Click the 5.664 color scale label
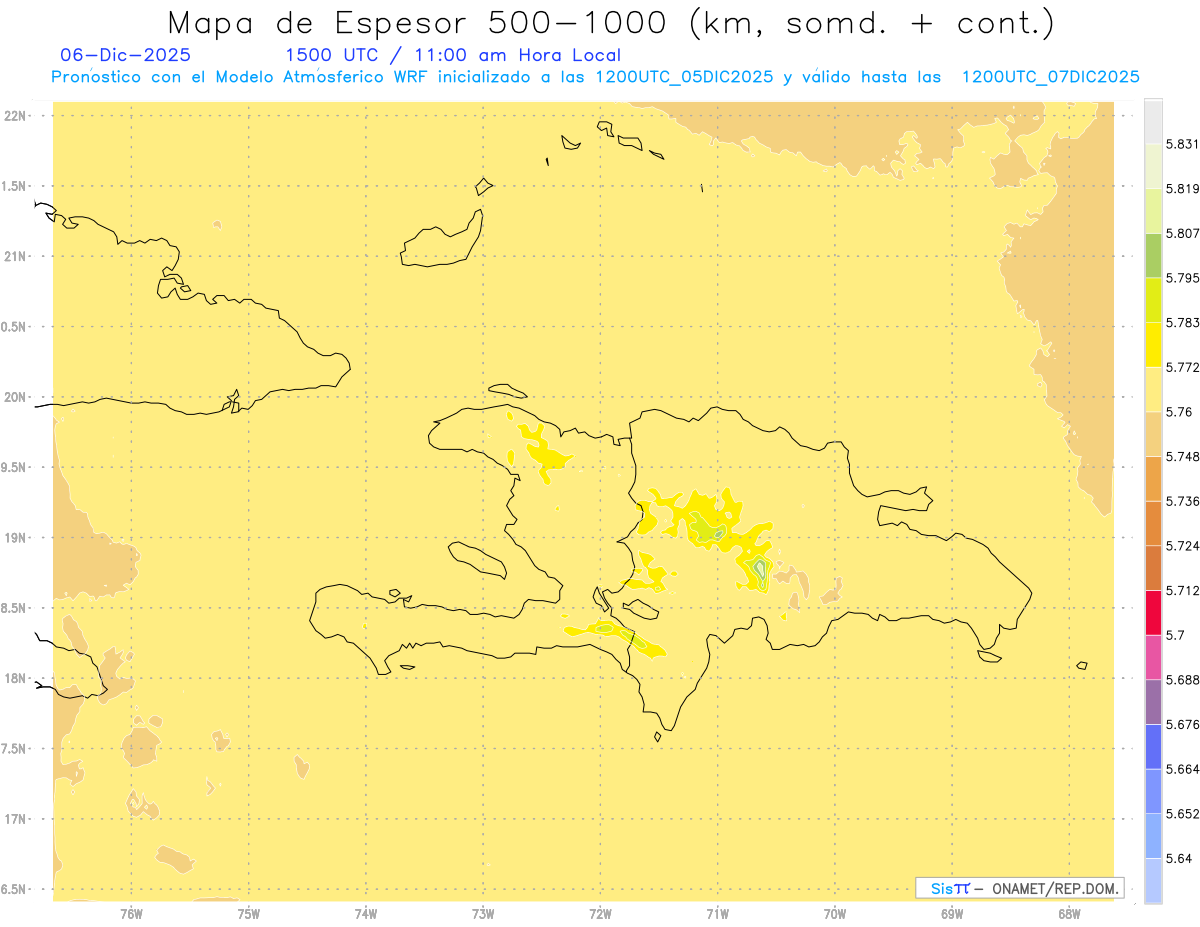The height and width of the screenshot is (927, 1200). pos(1182,769)
